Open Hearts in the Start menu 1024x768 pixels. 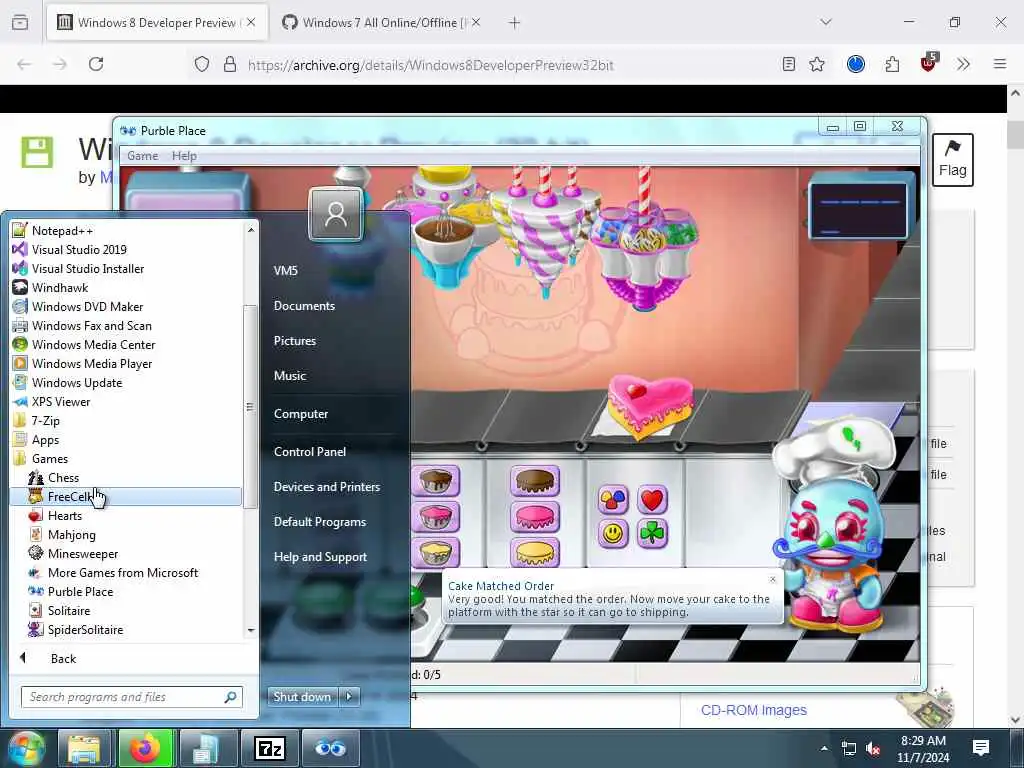(x=125, y=515)
